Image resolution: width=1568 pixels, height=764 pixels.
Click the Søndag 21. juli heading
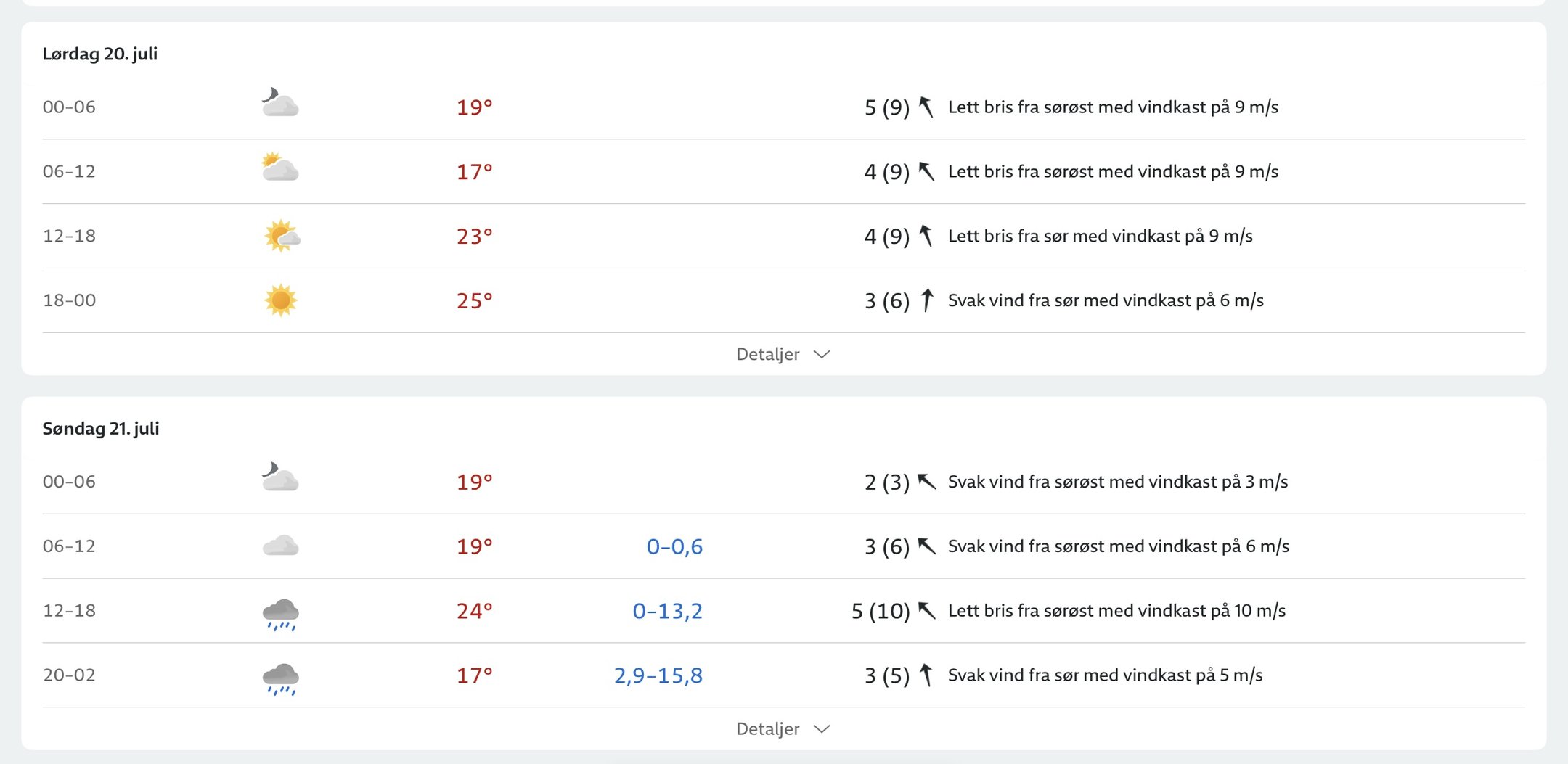point(101,428)
